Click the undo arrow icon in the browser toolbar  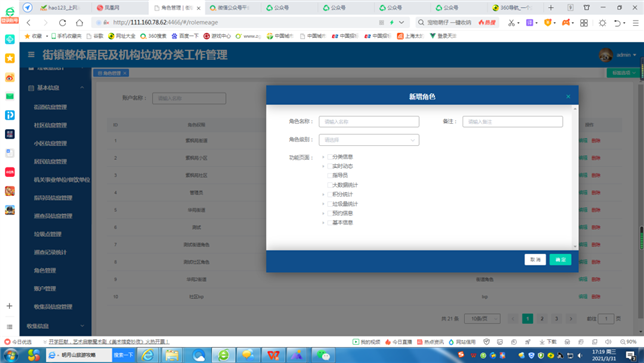(617, 23)
